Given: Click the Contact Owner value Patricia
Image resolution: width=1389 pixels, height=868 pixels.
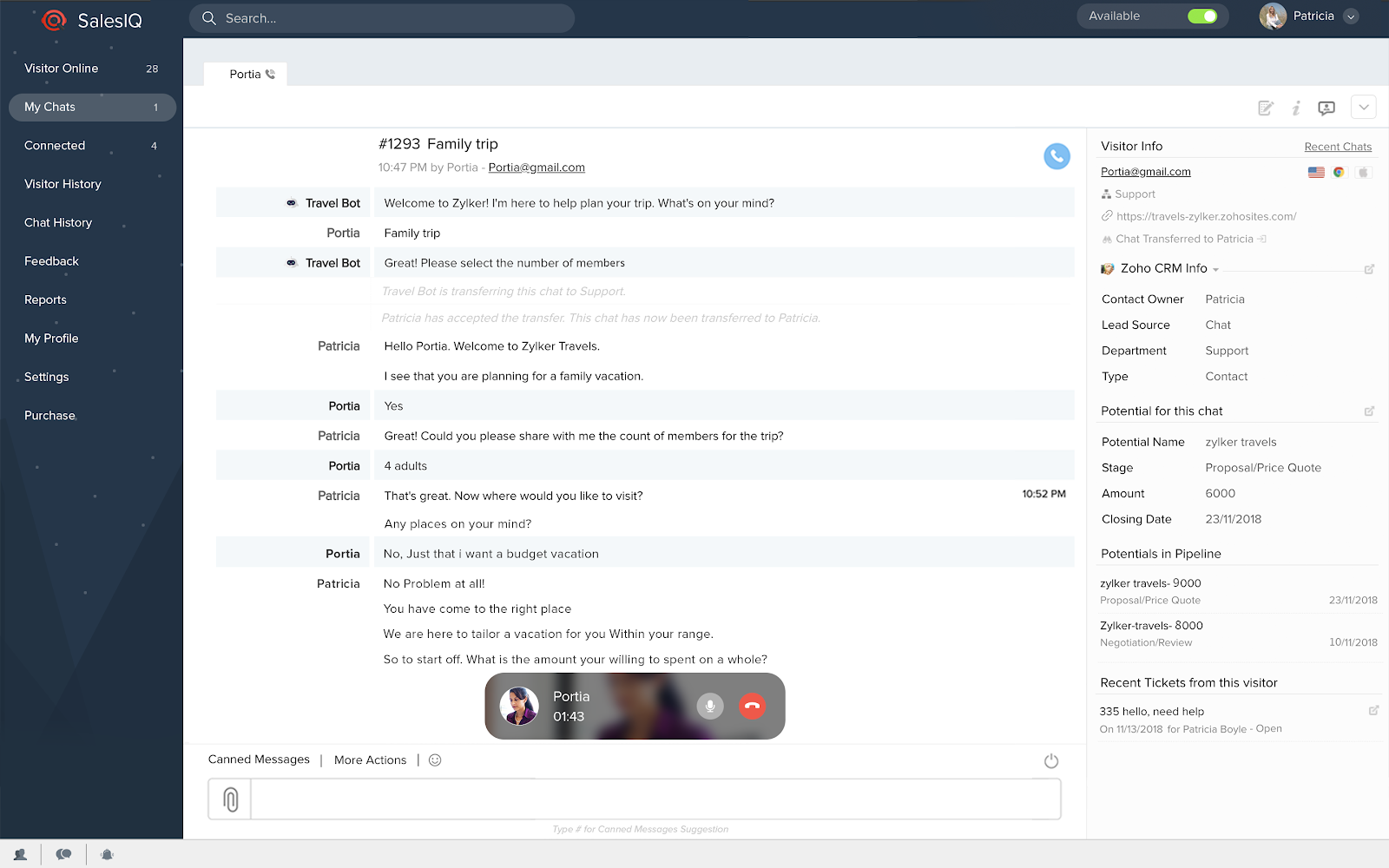Looking at the screenshot, I should click(x=1225, y=299).
